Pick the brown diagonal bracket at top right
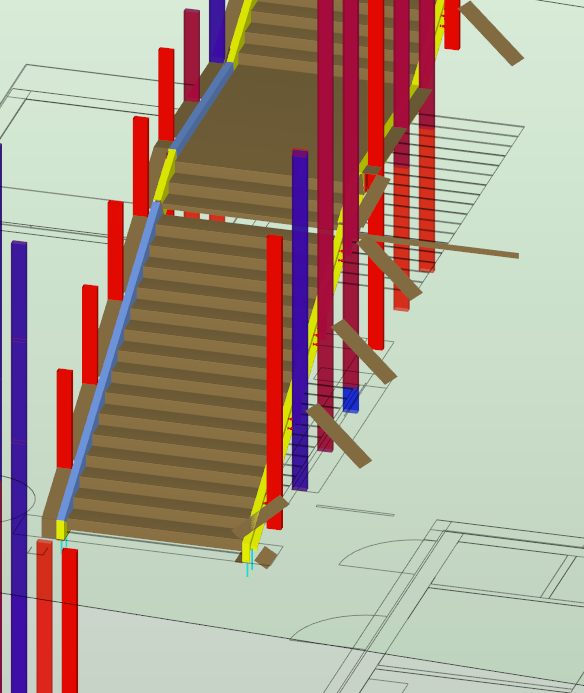 click(x=491, y=33)
